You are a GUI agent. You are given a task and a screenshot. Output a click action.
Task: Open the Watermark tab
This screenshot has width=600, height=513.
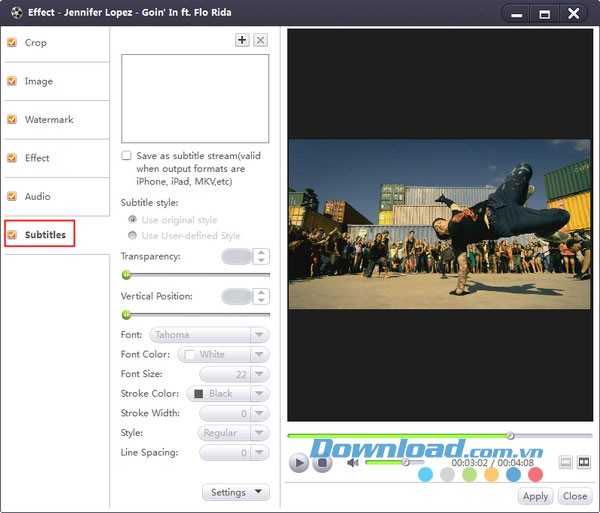tap(49, 119)
